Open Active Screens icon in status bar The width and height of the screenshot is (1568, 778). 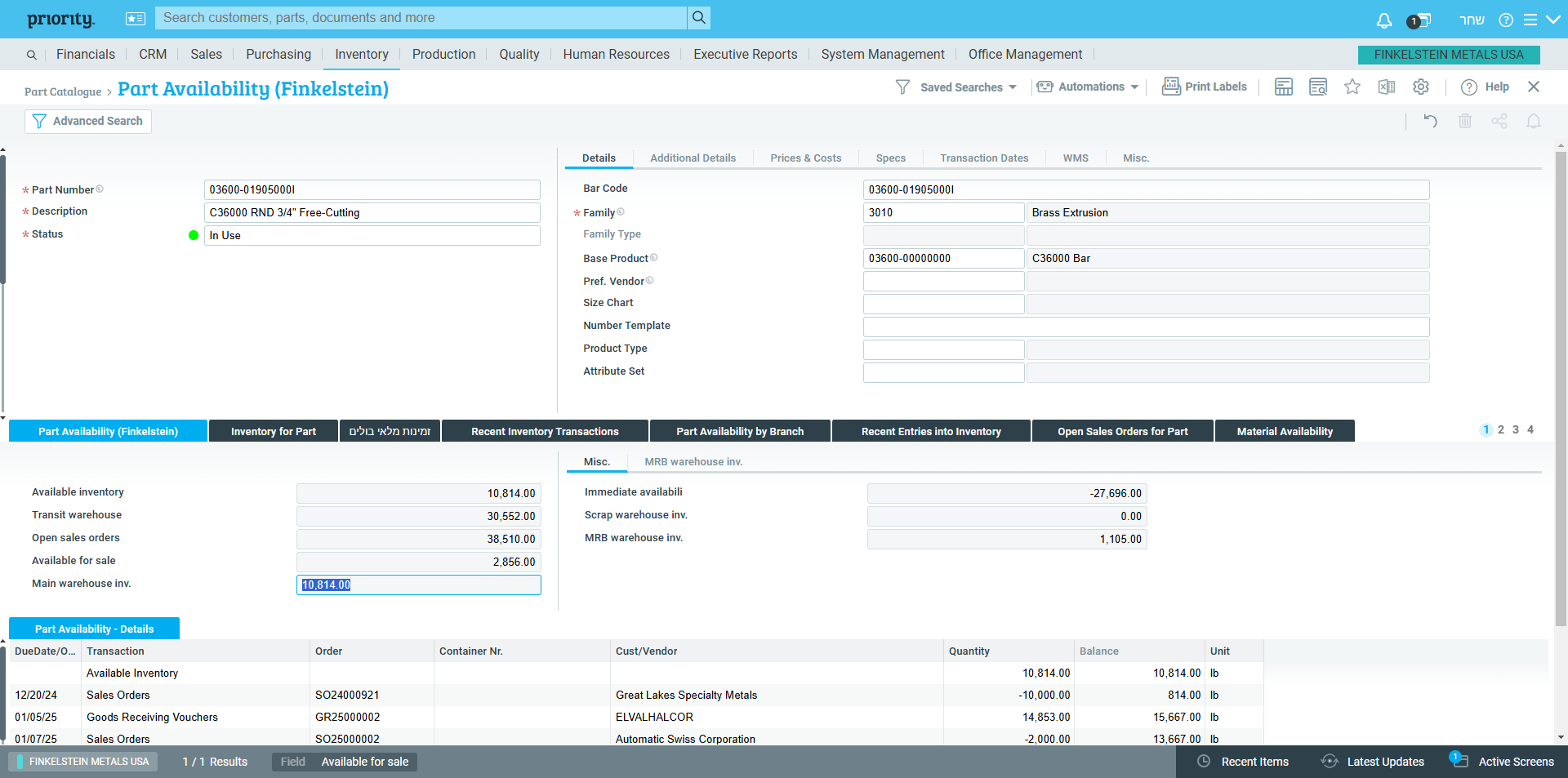click(1459, 759)
